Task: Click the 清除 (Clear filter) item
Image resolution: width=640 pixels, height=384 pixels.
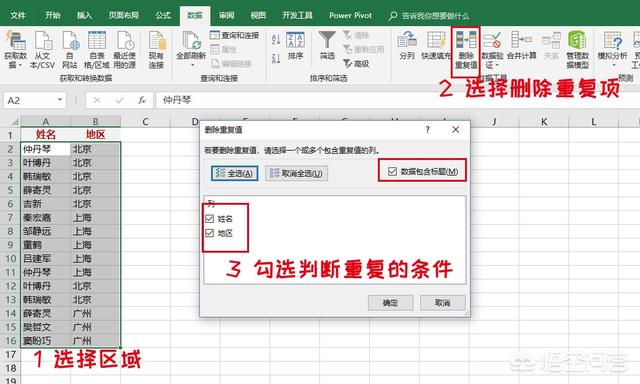Action: [356, 36]
